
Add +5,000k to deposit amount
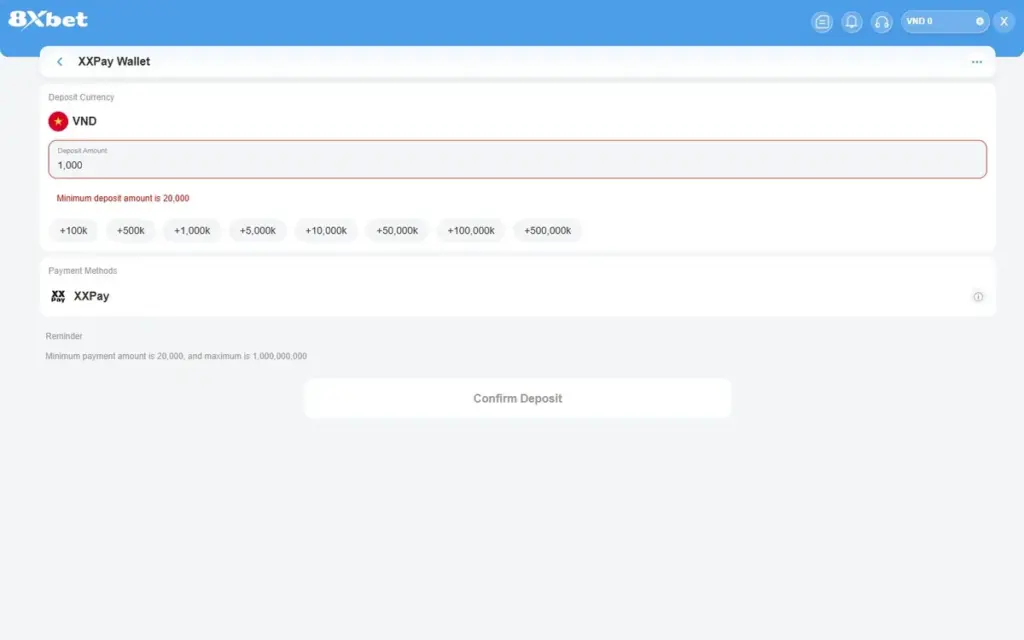click(257, 231)
